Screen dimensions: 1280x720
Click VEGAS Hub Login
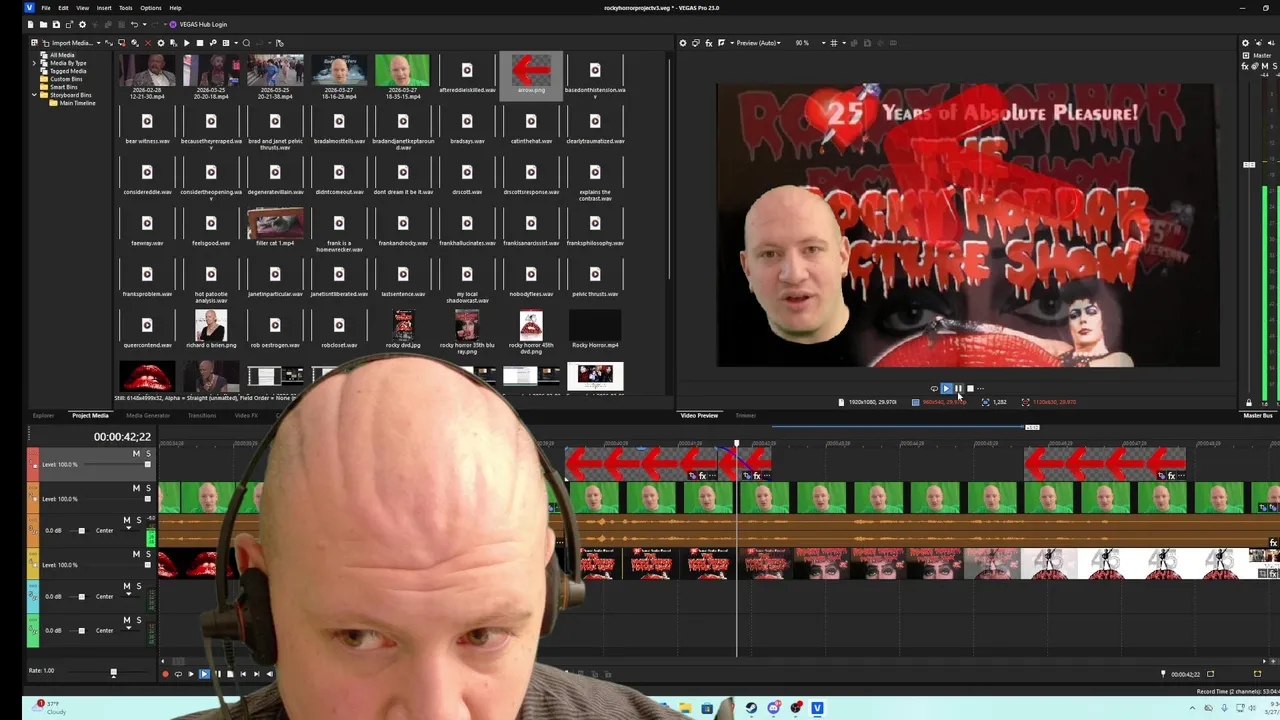pos(199,24)
